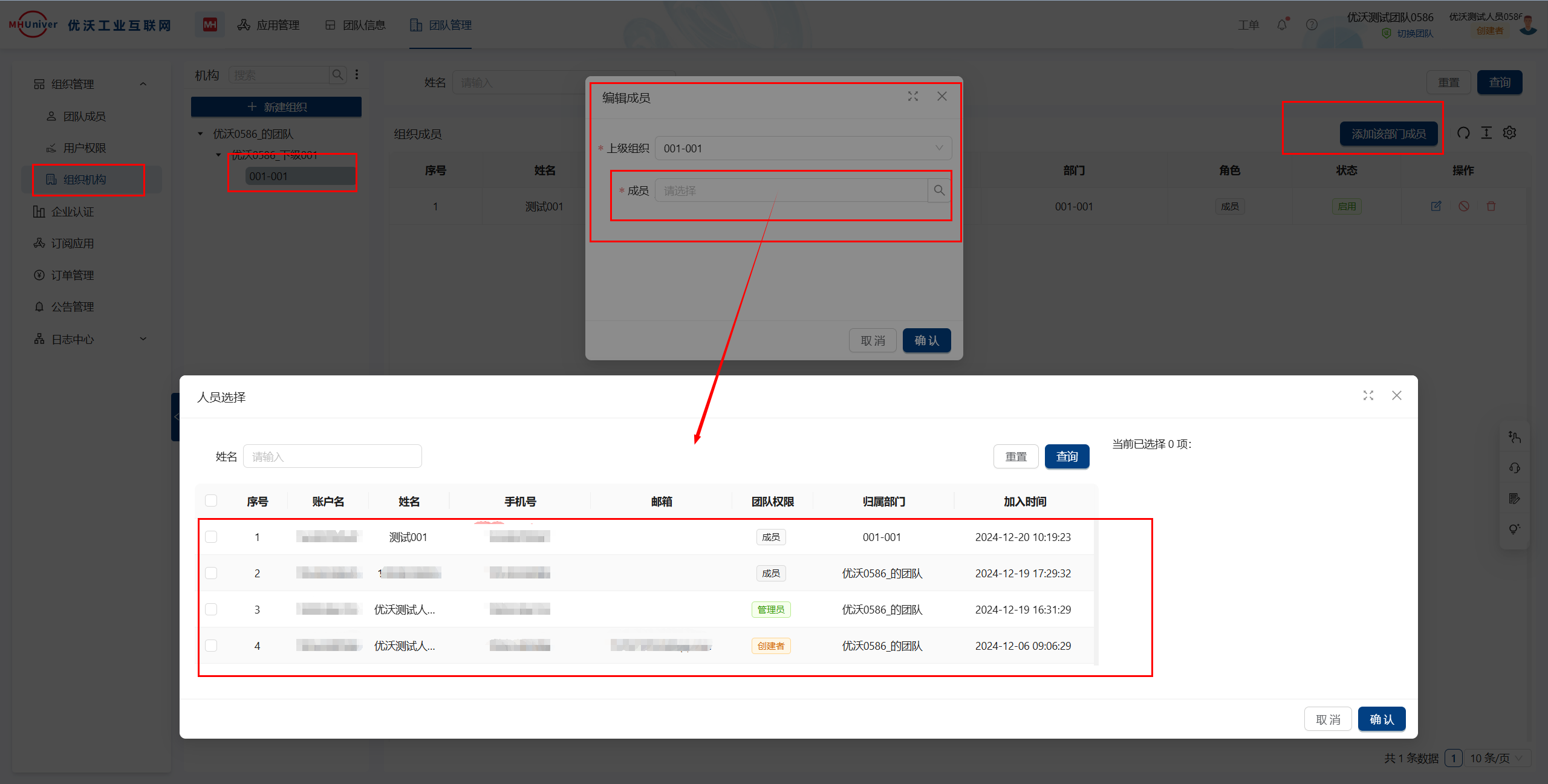Click the notification bell icon
The width and height of the screenshot is (1548, 784).
(x=1281, y=25)
